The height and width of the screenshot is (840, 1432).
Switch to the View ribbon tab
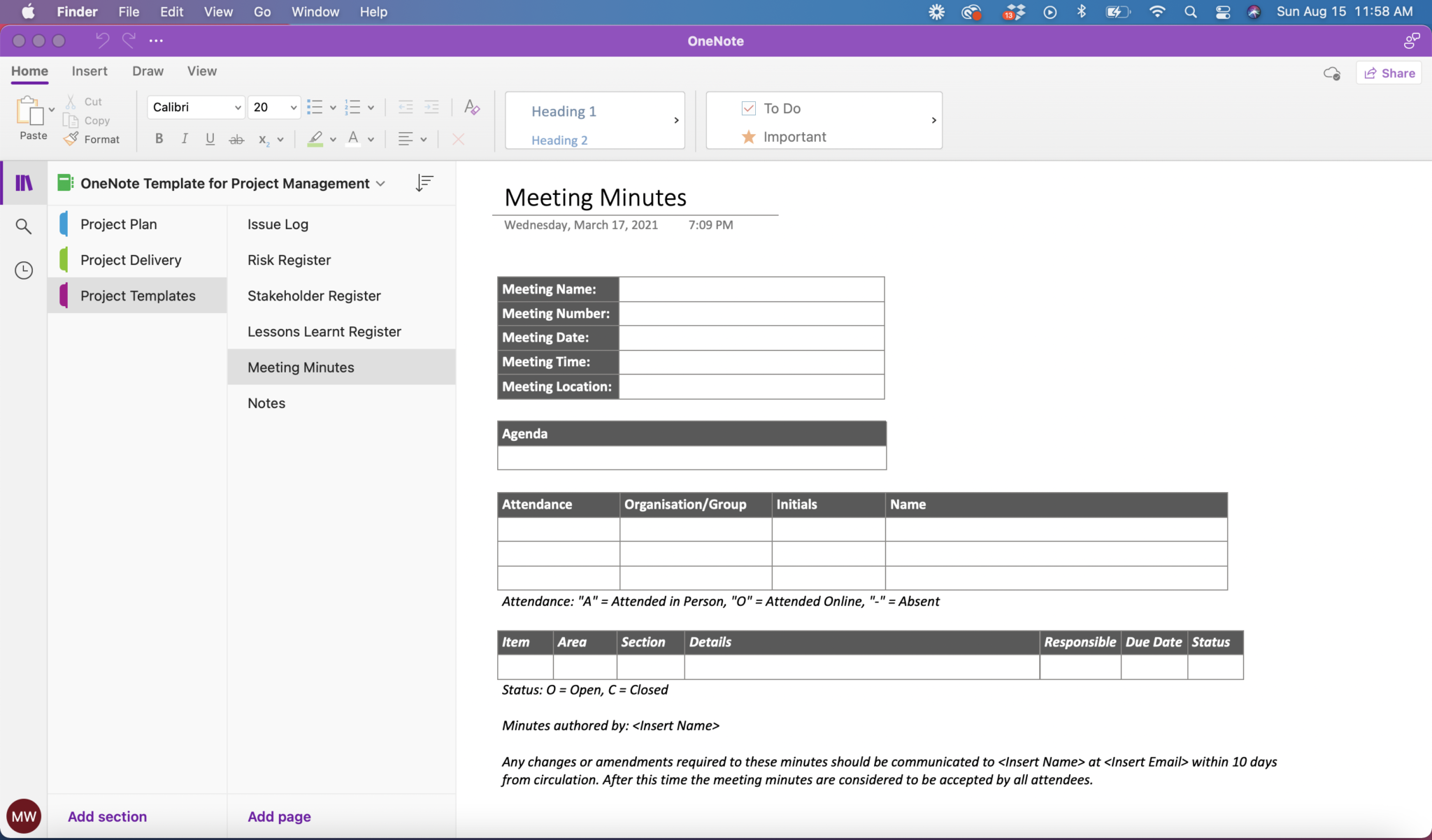click(202, 71)
